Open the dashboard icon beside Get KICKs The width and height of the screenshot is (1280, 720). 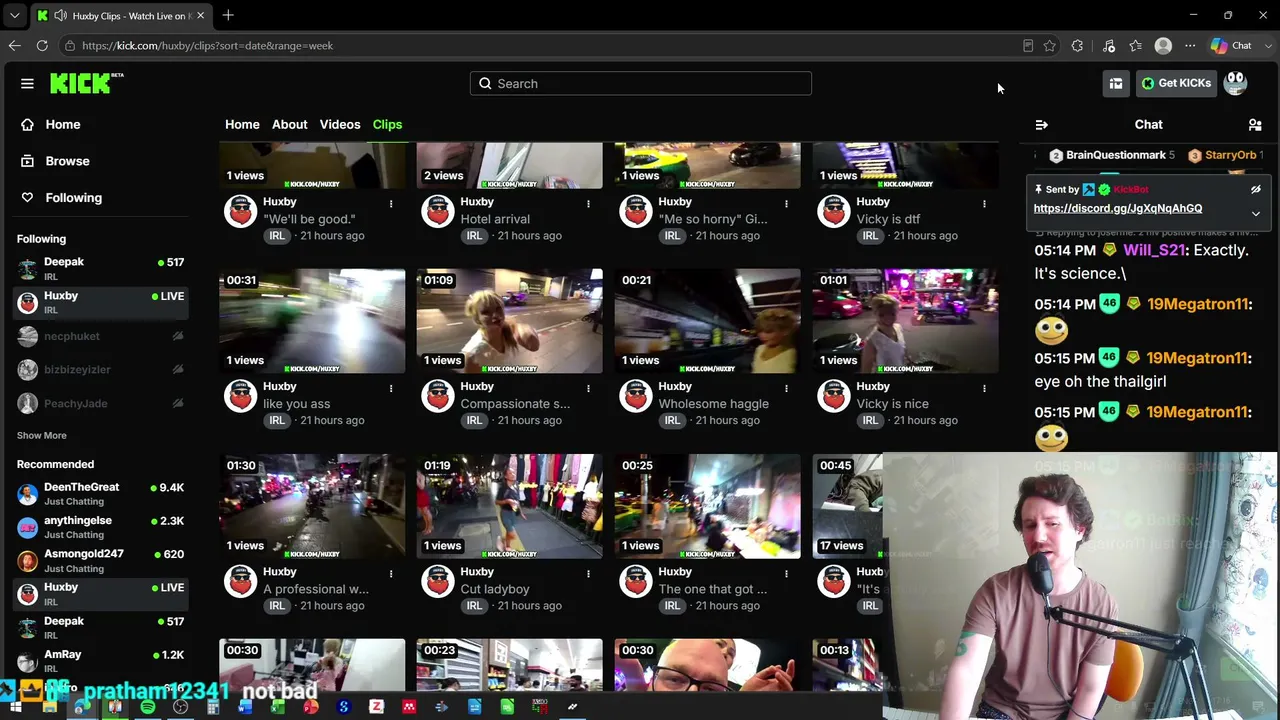pyautogui.click(x=1116, y=83)
